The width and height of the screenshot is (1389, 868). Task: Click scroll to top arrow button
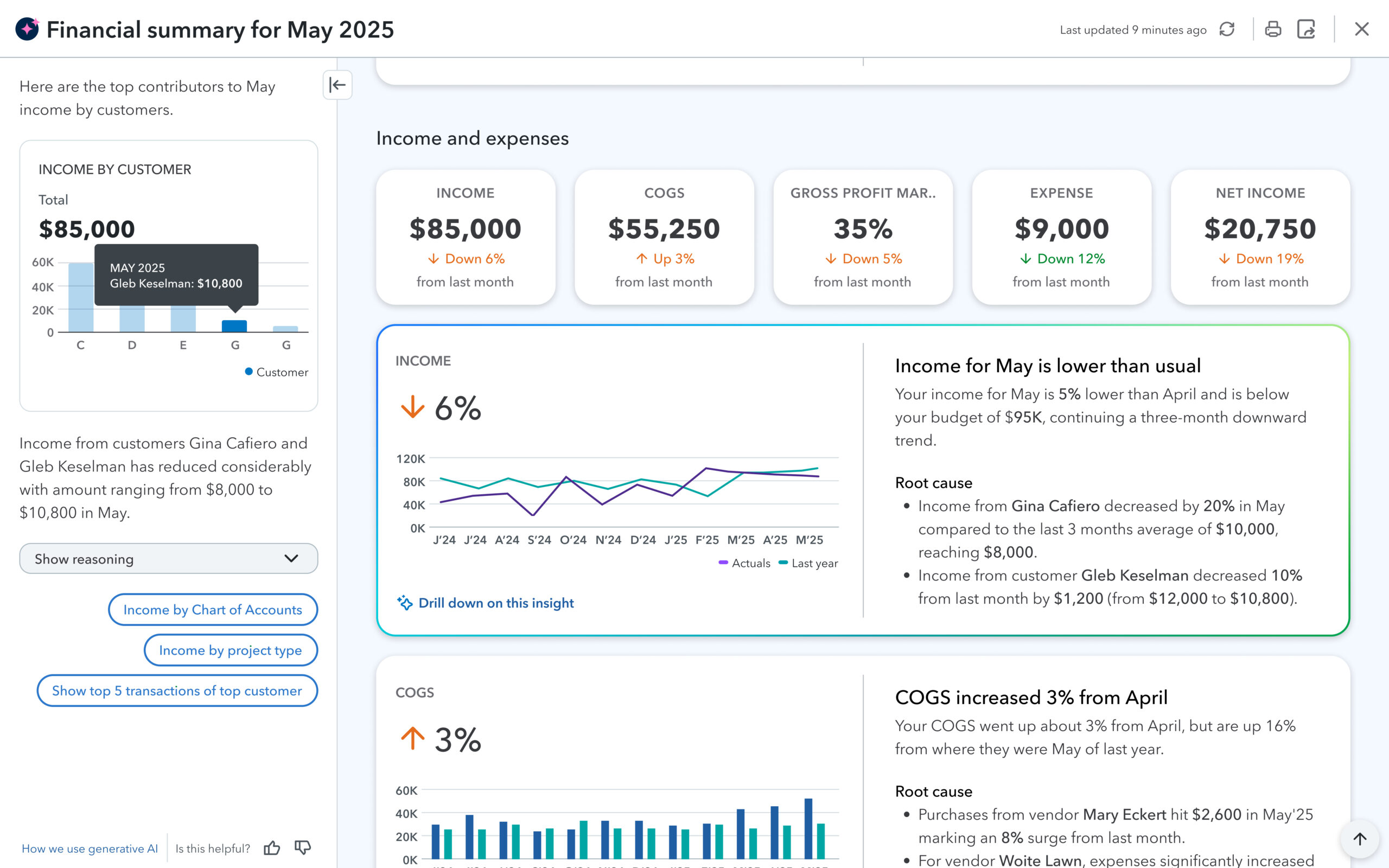(x=1359, y=839)
